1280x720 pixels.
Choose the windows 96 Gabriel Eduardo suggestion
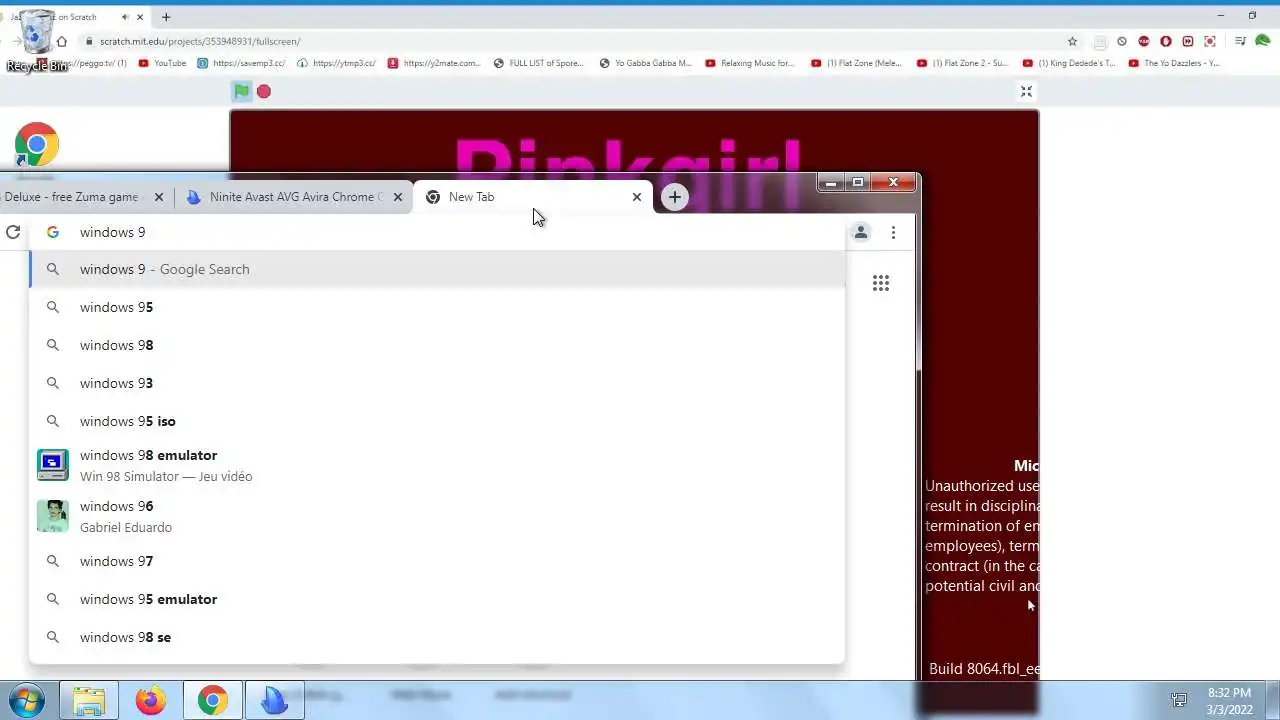tap(437, 516)
